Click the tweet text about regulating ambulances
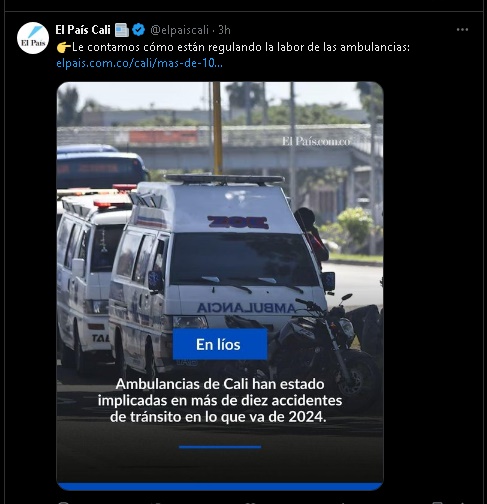Image resolution: width=487 pixels, height=504 pixels. [x=241, y=47]
